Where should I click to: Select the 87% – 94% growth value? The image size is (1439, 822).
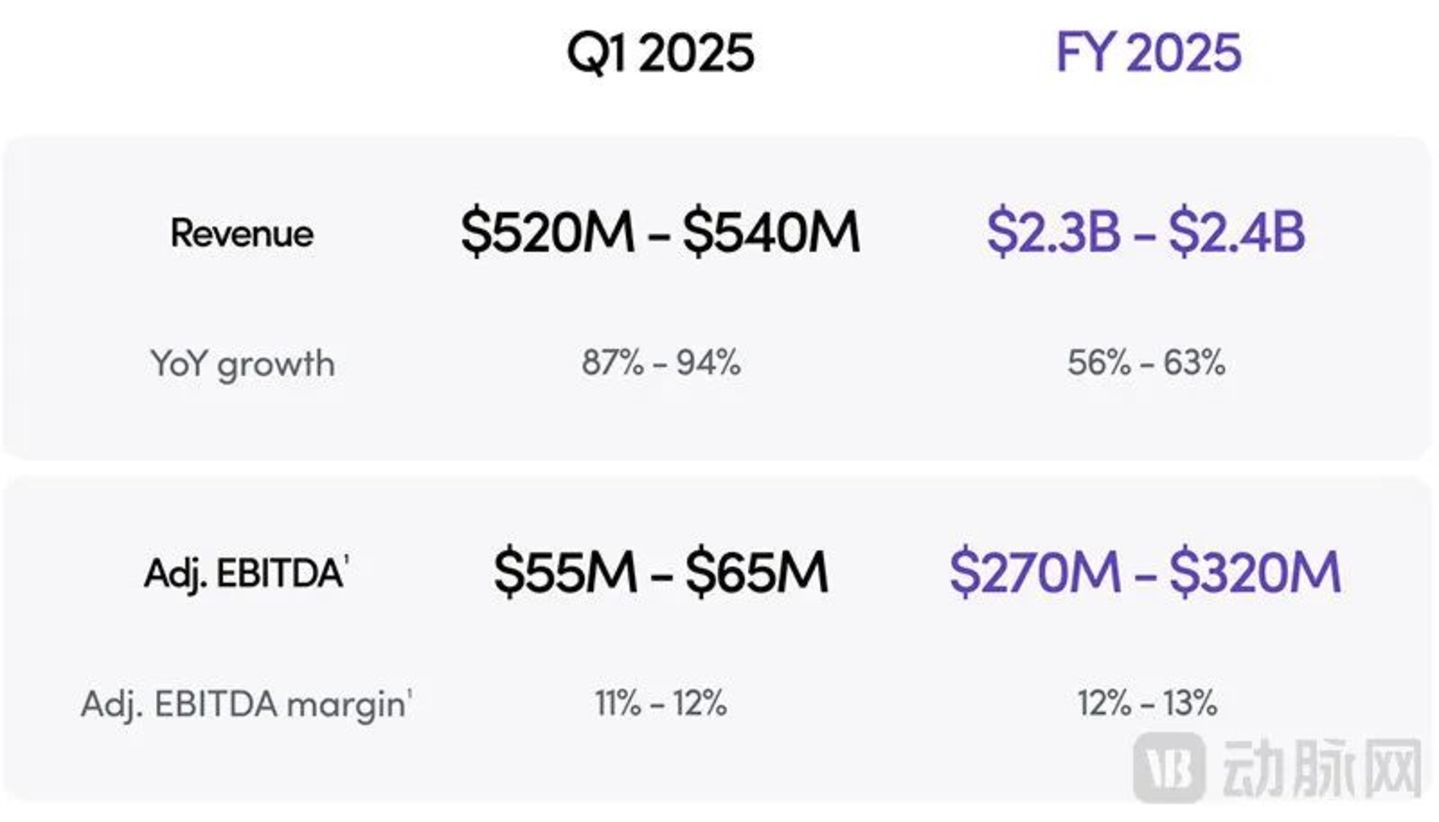(x=661, y=363)
